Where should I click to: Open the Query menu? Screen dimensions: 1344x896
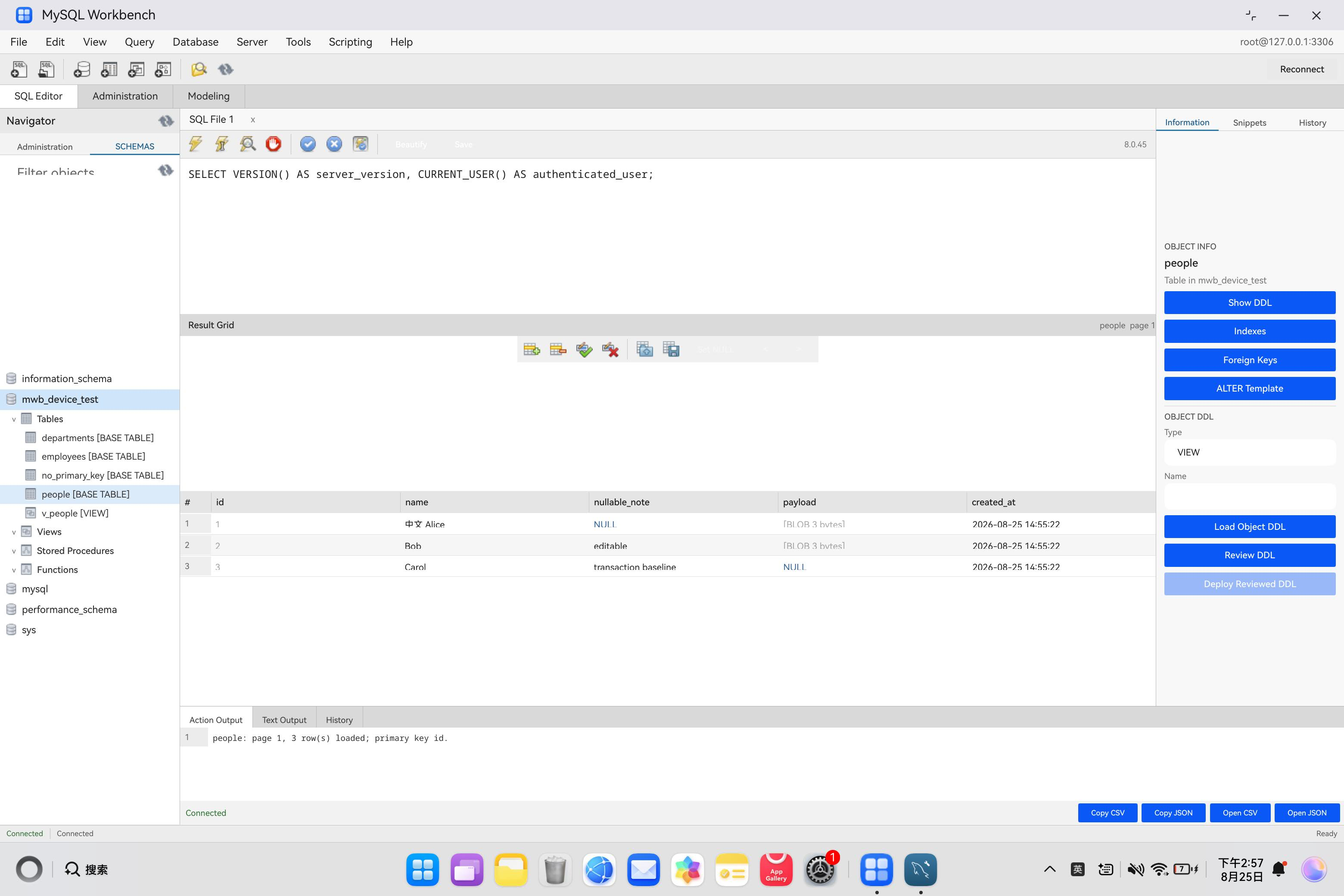pyautogui.click(x=140, y=42)
